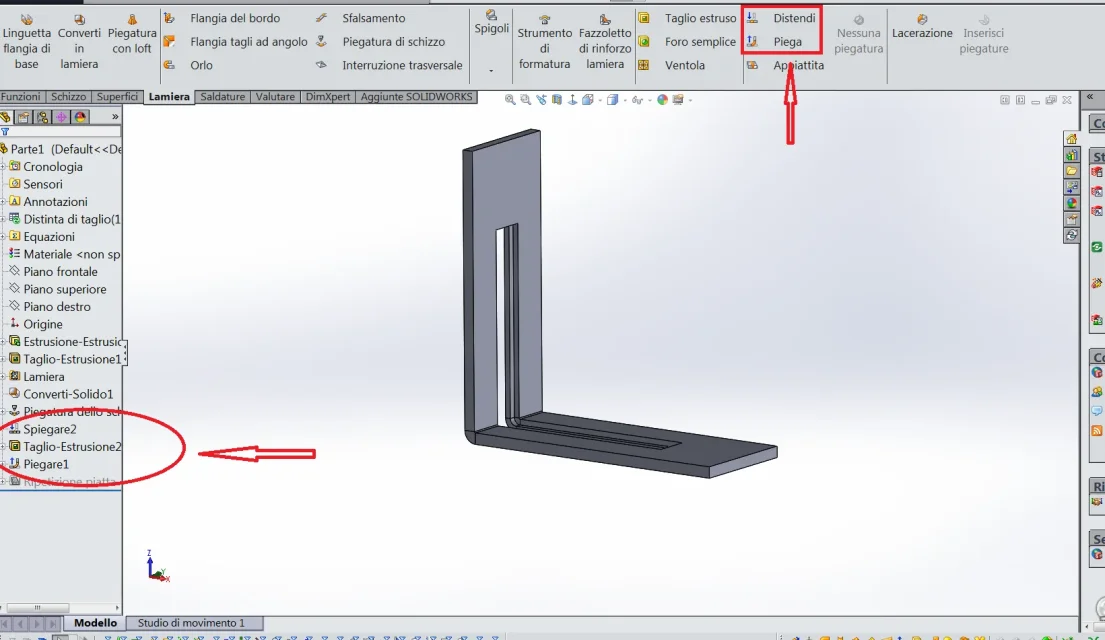
Task: Activate the Flangia del bordo command
Action: click(222, 18)
